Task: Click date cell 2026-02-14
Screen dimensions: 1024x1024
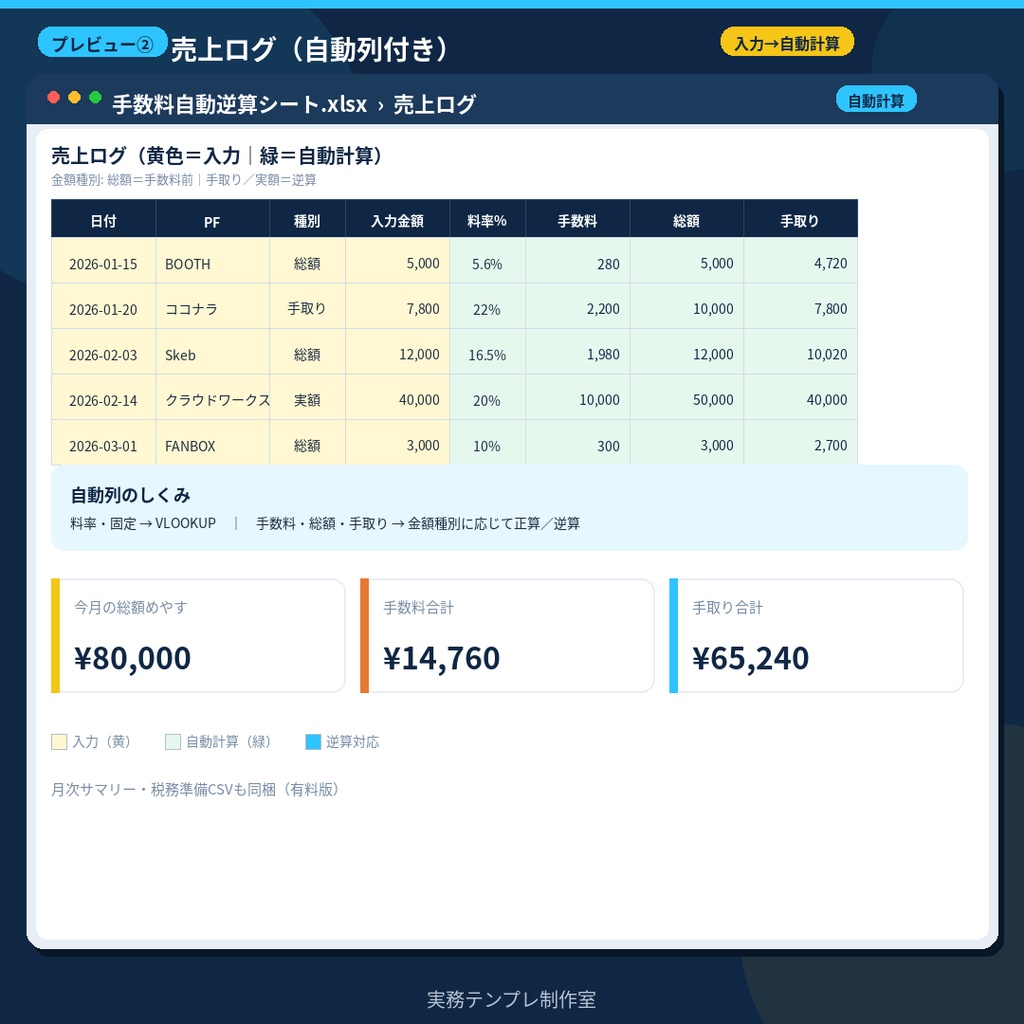Action: coord(103,398)
